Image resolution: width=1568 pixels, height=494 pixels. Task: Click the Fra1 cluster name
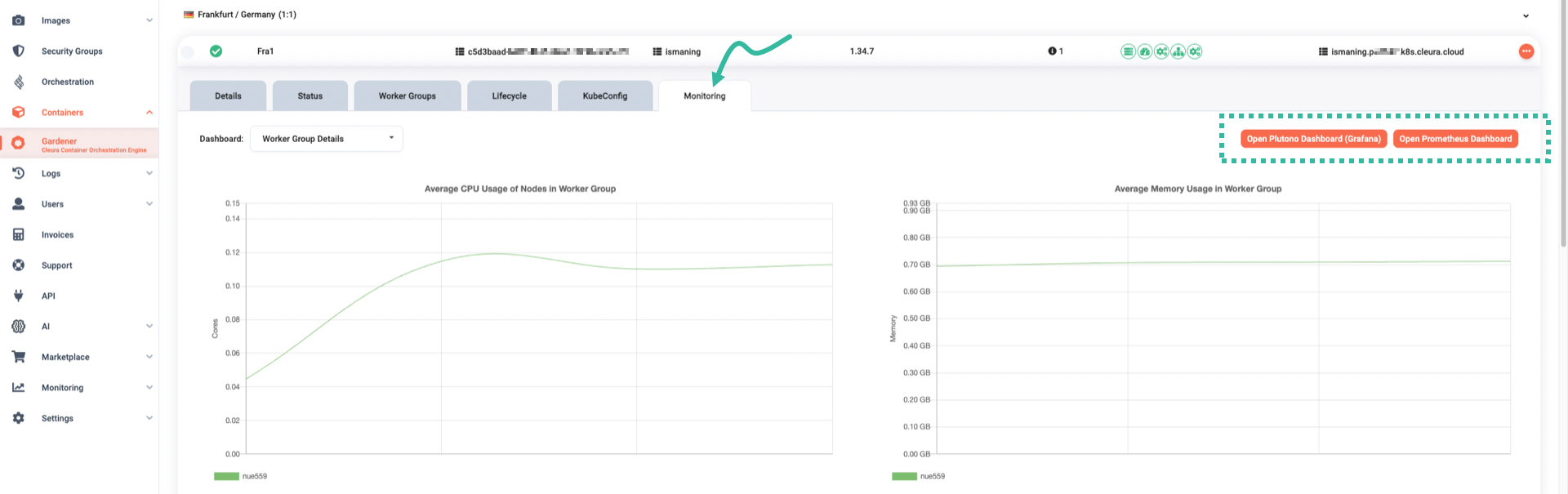[265, 51]
